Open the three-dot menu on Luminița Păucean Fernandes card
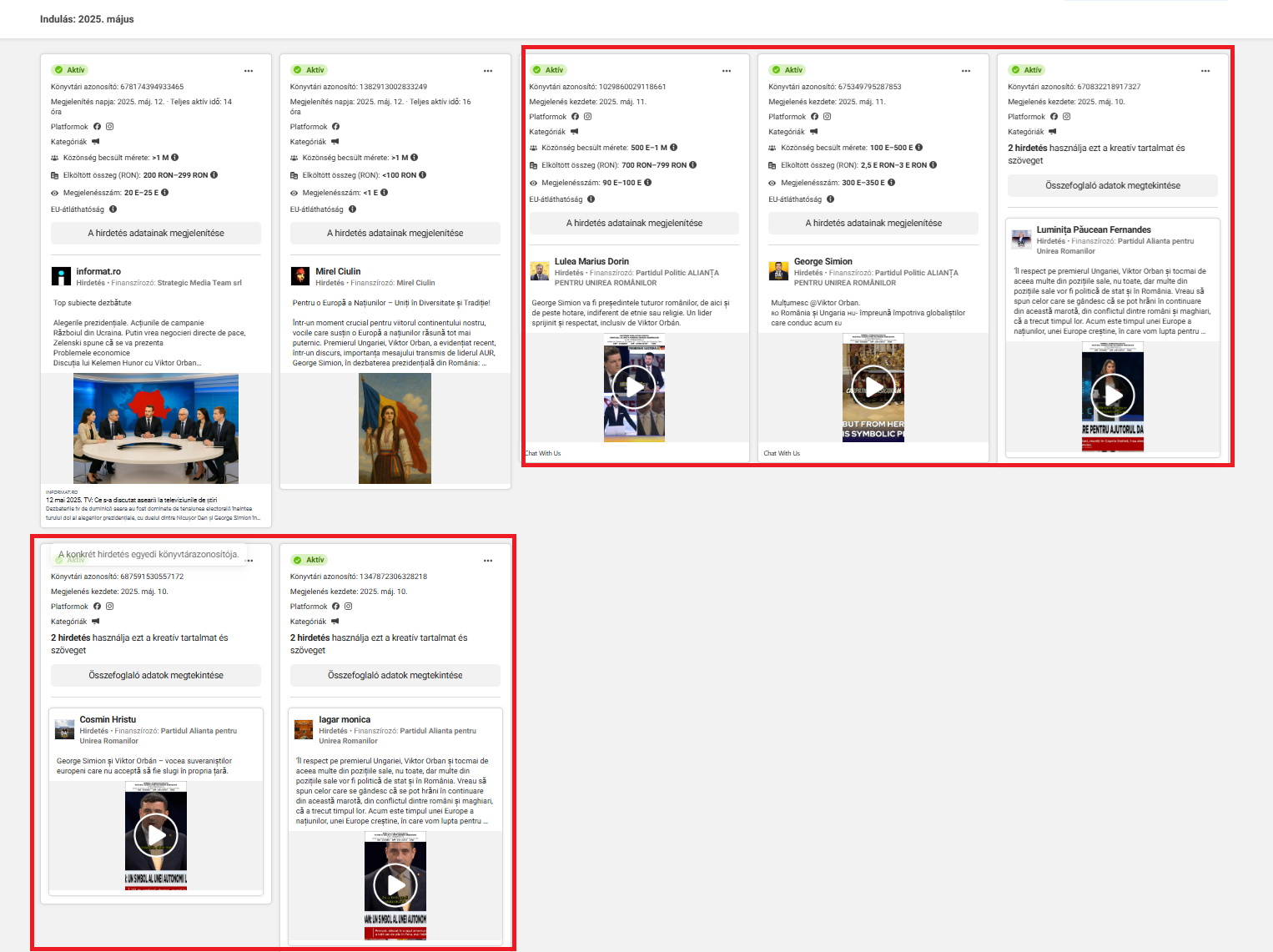 tap(1205, 71)
